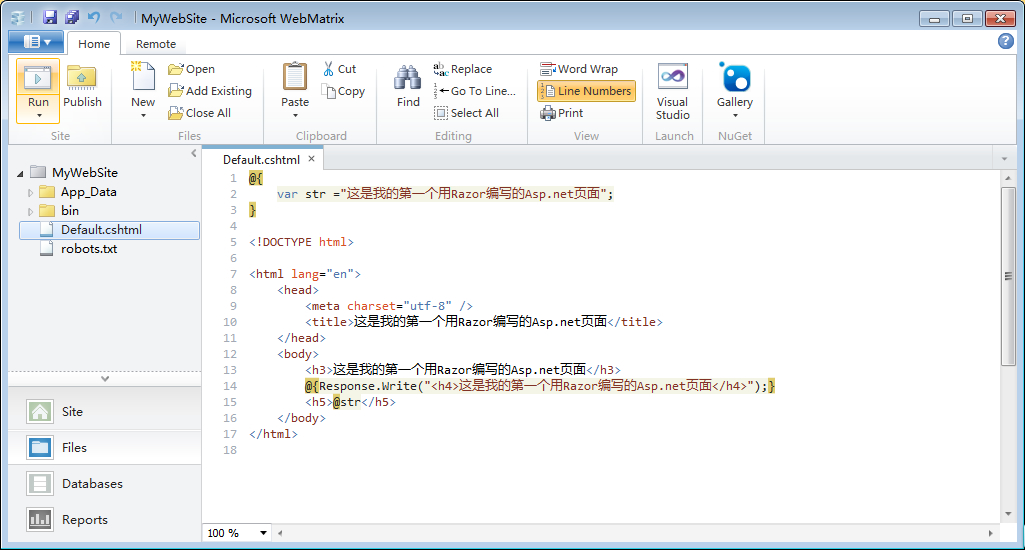This screenshot has height=550, width=1025.
Task: Click the Replace icon
Action: point(440,69)
